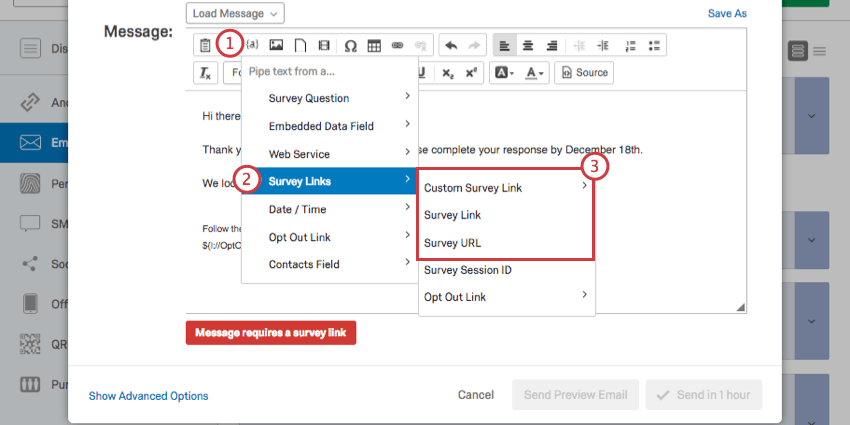Insert a table using table icon

pyautogui.click(x=374, y=46)
